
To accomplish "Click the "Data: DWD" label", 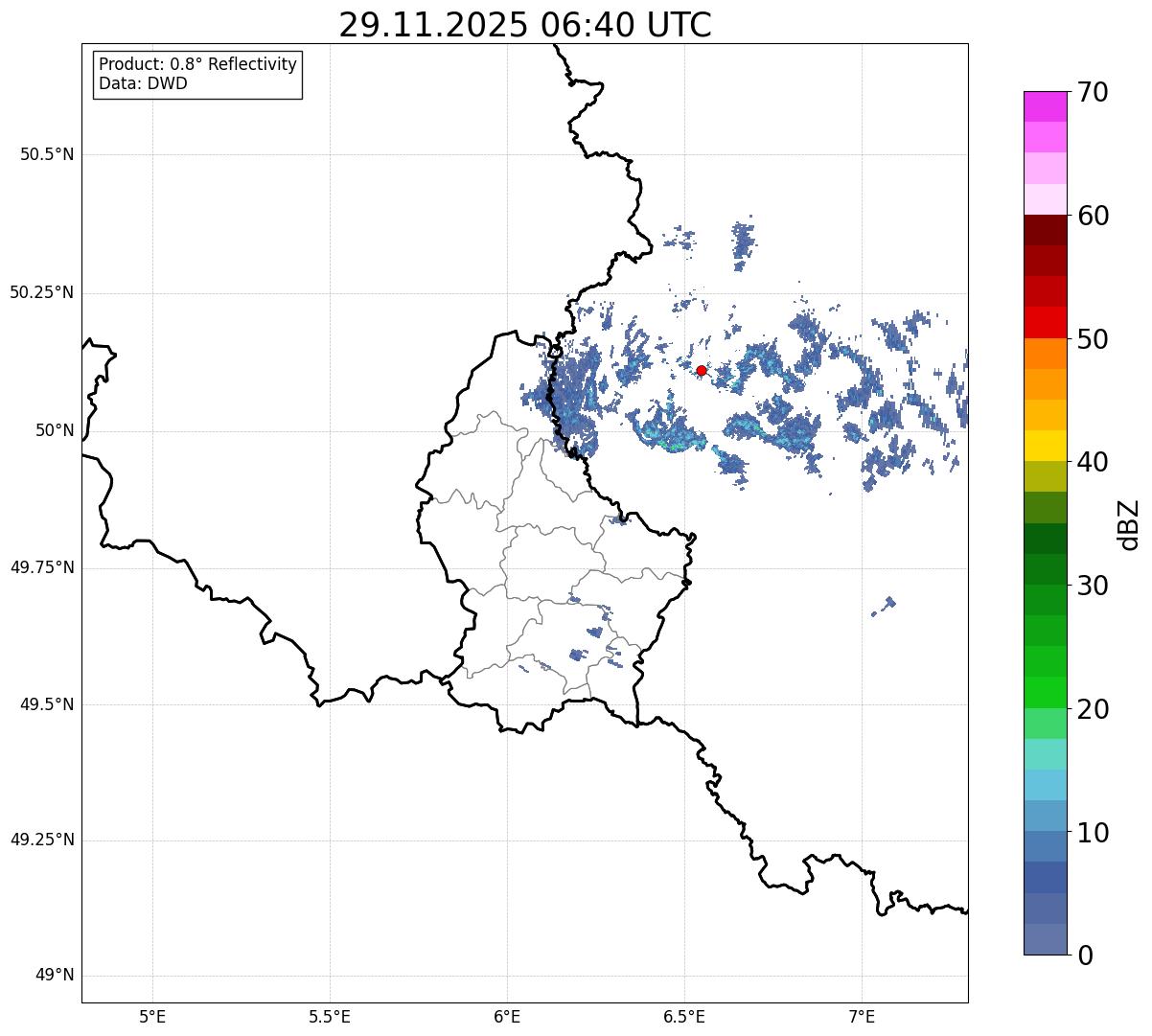I will [143, 83].
